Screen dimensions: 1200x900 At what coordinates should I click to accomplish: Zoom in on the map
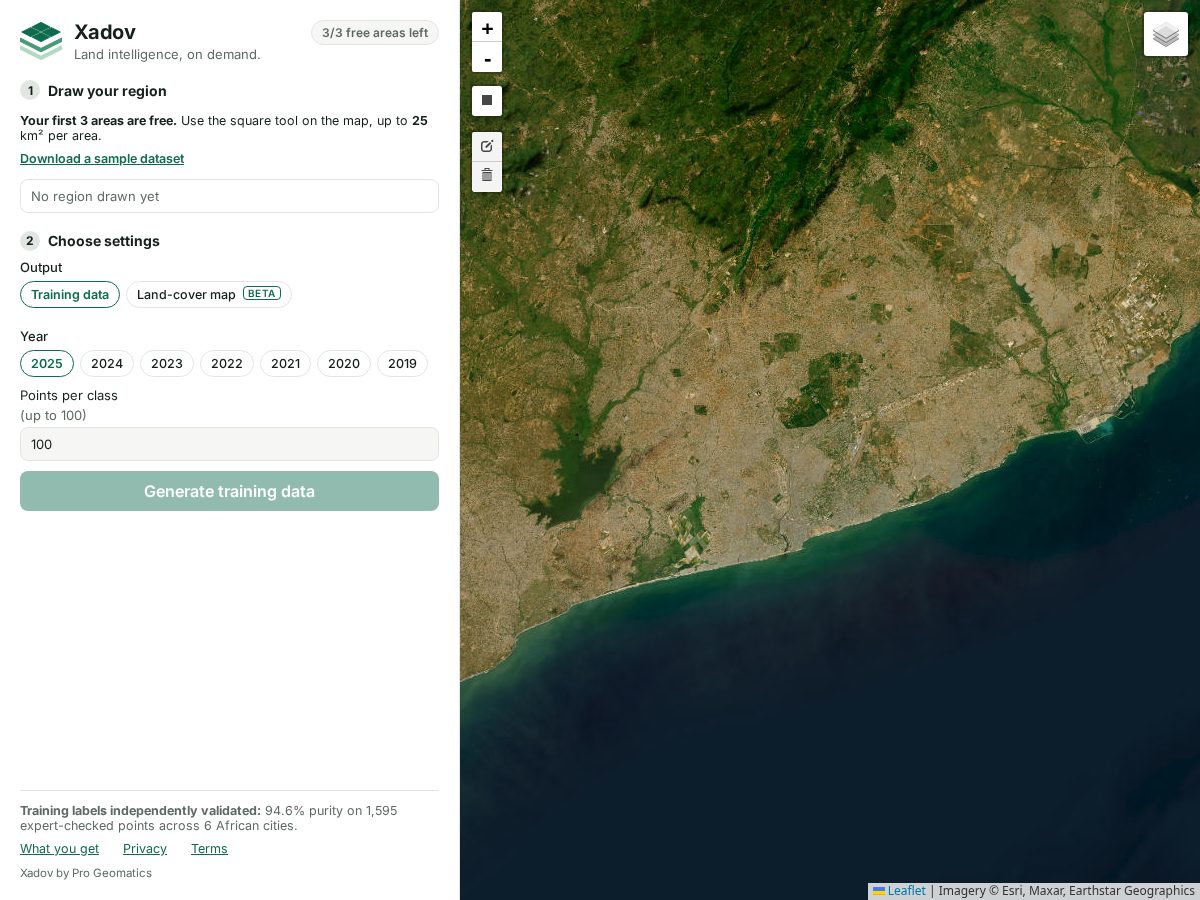(487, 28)
